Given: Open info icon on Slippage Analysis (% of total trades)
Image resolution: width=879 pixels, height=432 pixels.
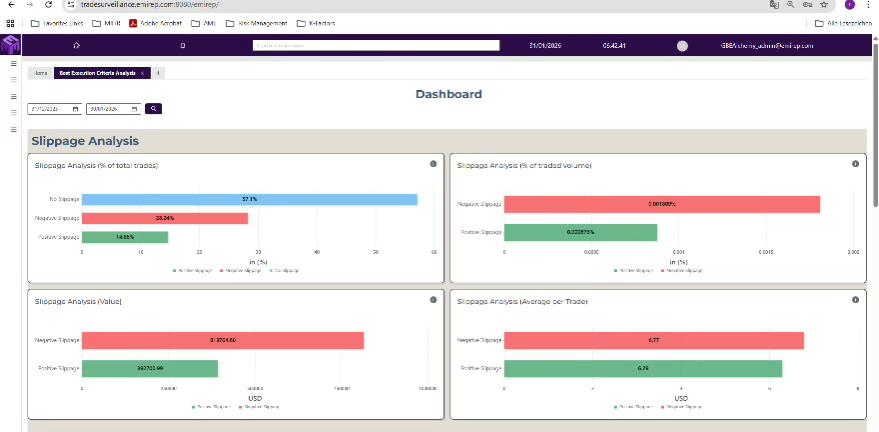Looking at the screenshot, I should [433, 164].
